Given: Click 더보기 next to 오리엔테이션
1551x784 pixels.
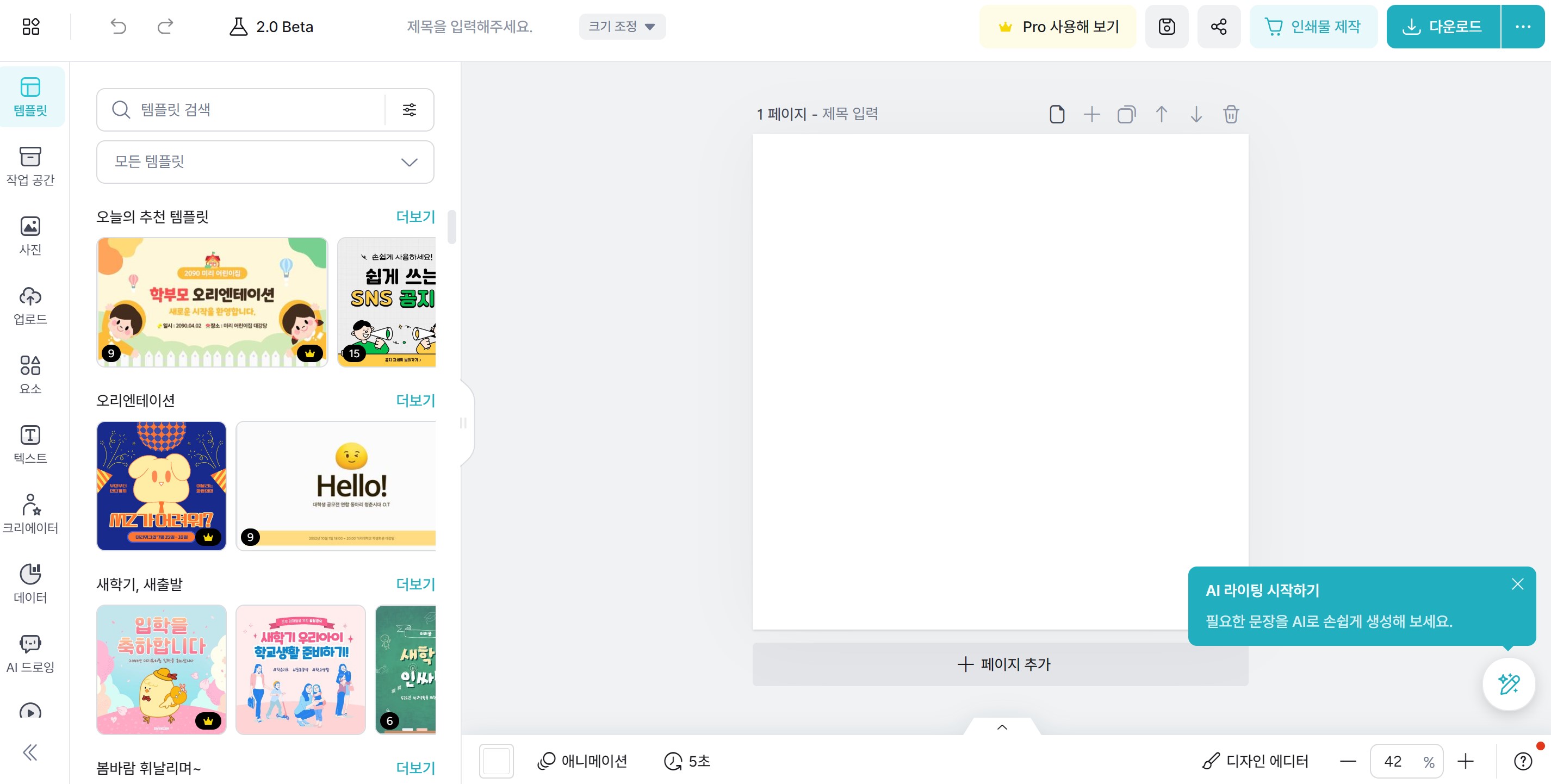Looking at the screenshot, I should click(x=415, y=401).
